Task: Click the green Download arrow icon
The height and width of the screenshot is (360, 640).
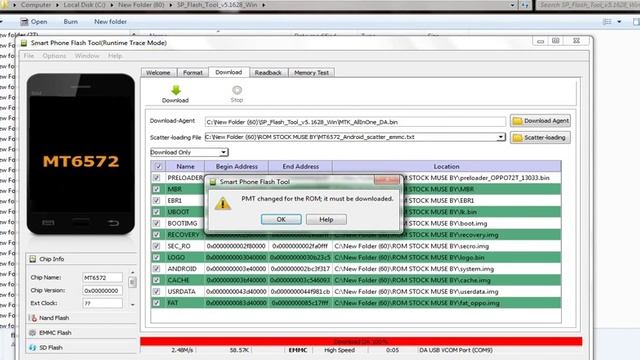Action: [x=176, y=90]
